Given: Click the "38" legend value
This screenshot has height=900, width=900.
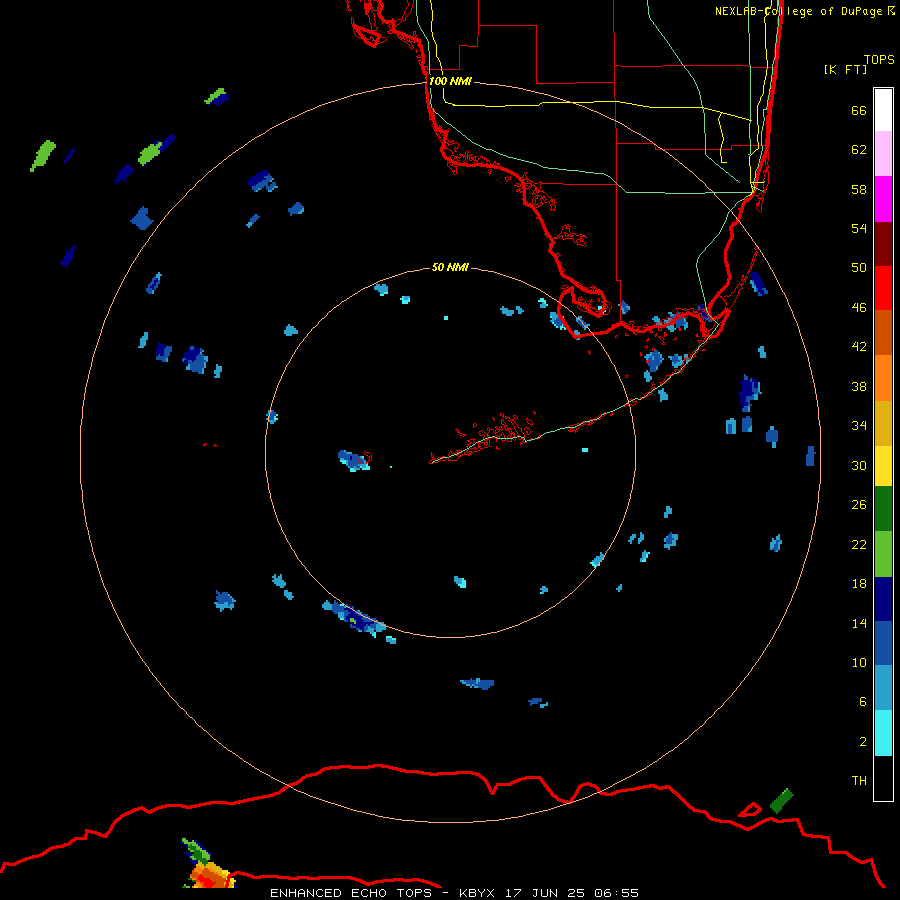Looking at the screenshot, I should point(859,386).
